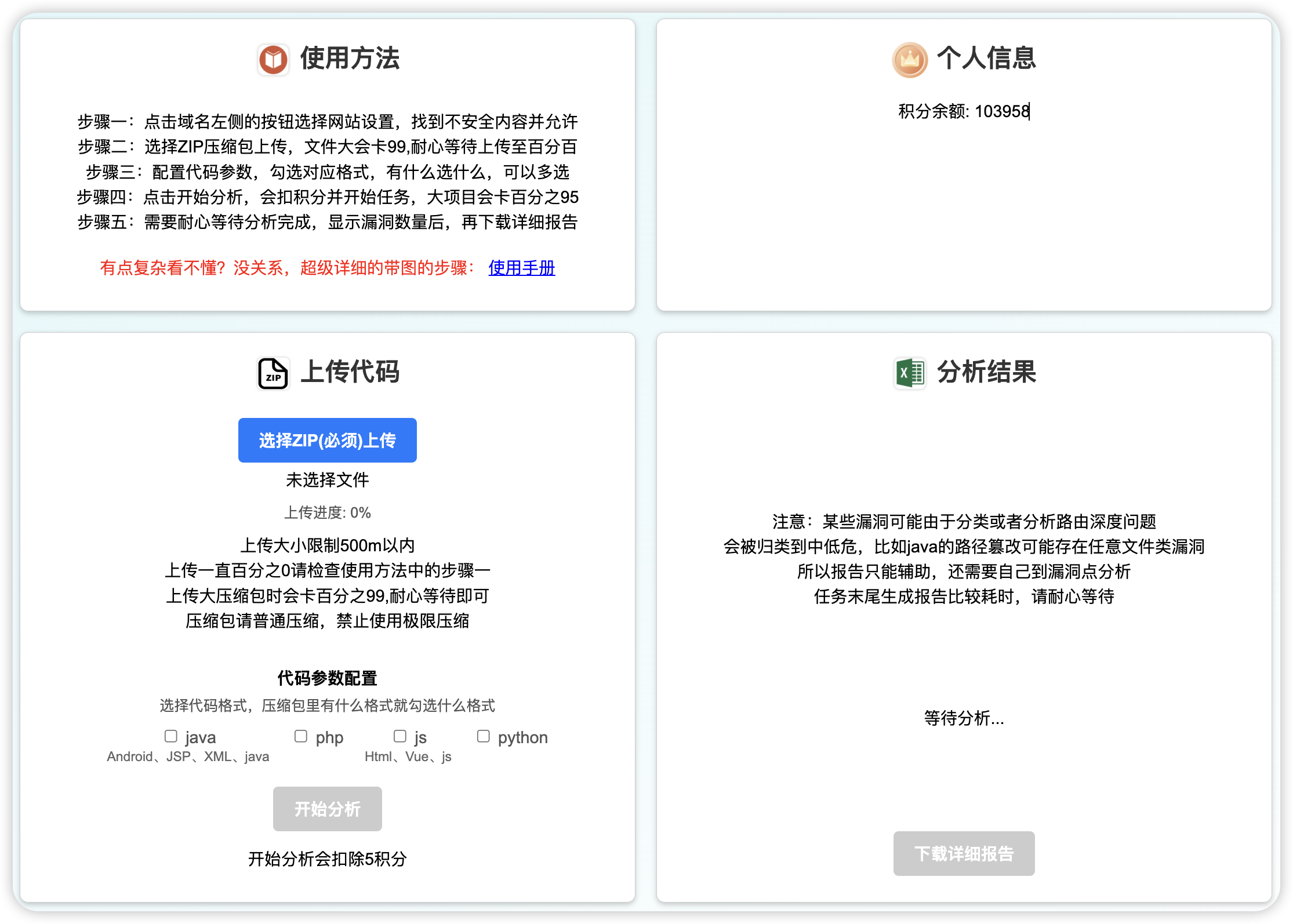Click the 使用方法 heading
Image resolution: width=1293 pixels, height=924 pixels.
pyautogui.click(x=350, y=59)
